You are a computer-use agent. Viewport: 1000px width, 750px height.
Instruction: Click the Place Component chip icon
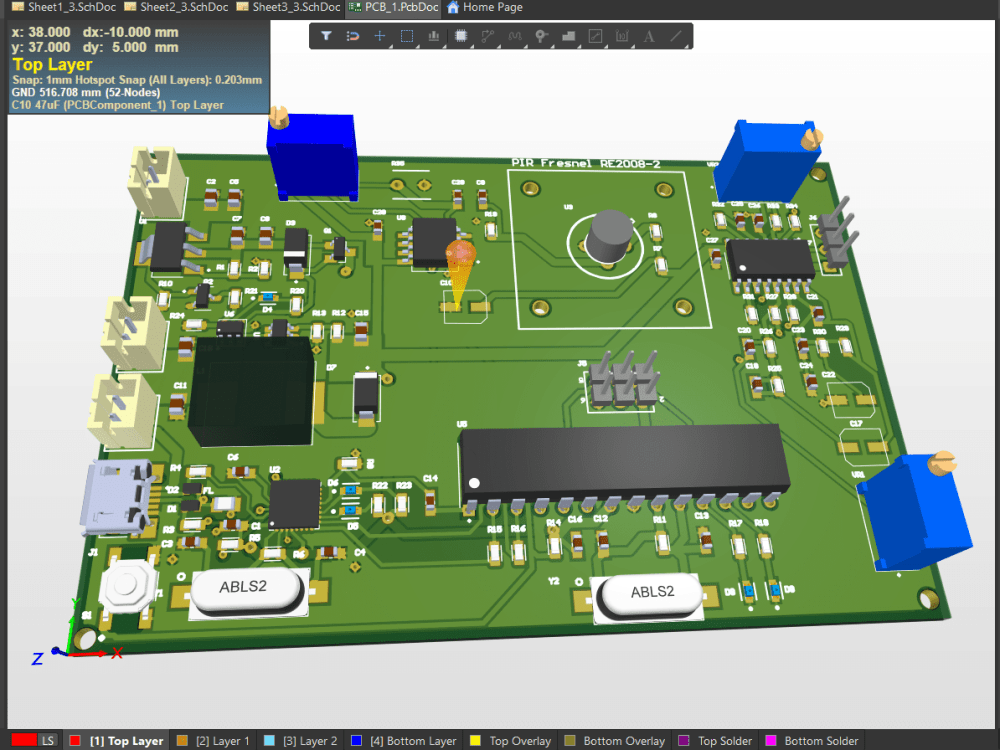(x=460, y=36)
